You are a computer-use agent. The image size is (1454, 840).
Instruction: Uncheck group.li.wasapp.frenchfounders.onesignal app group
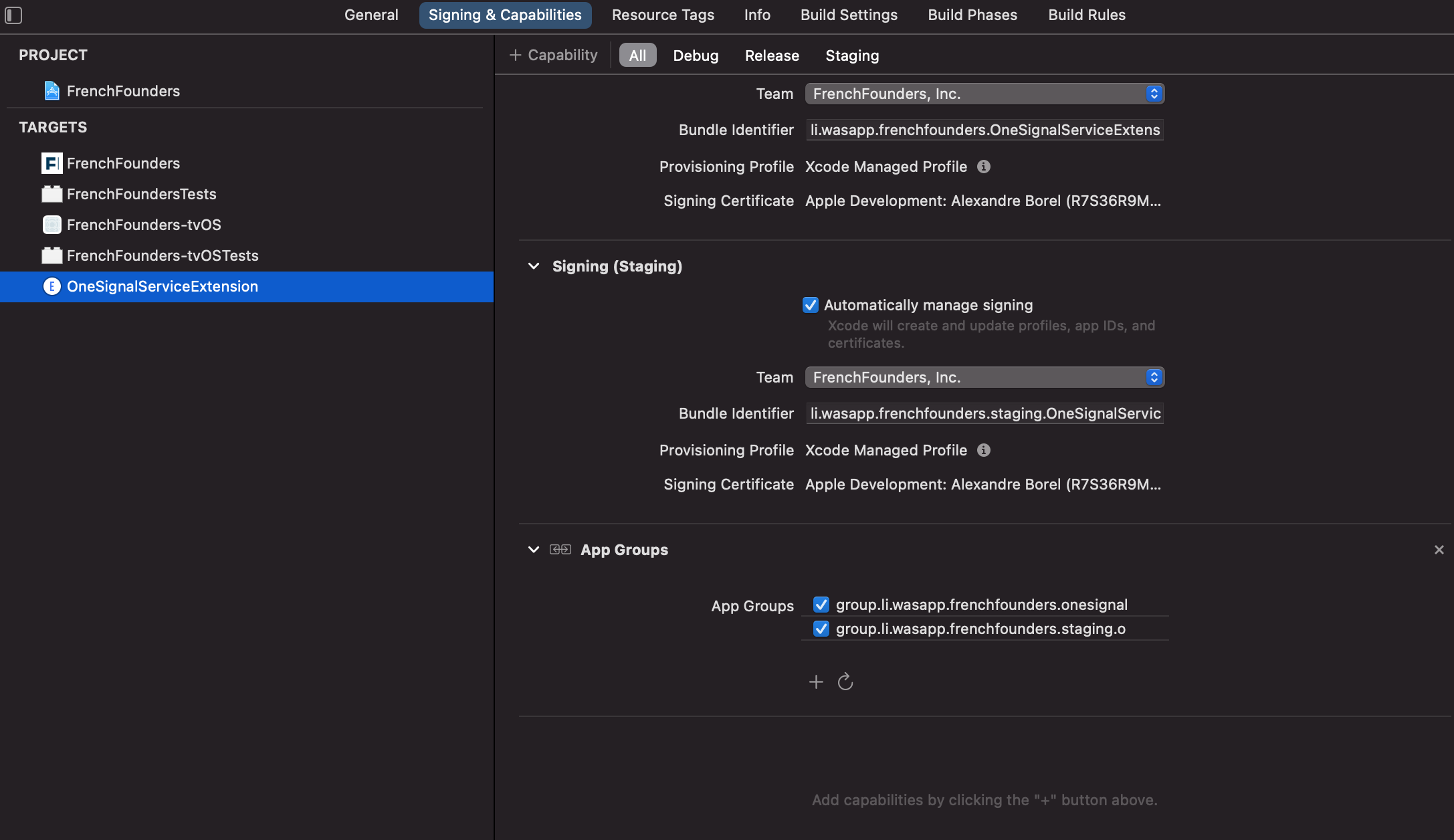coord(821,604)
